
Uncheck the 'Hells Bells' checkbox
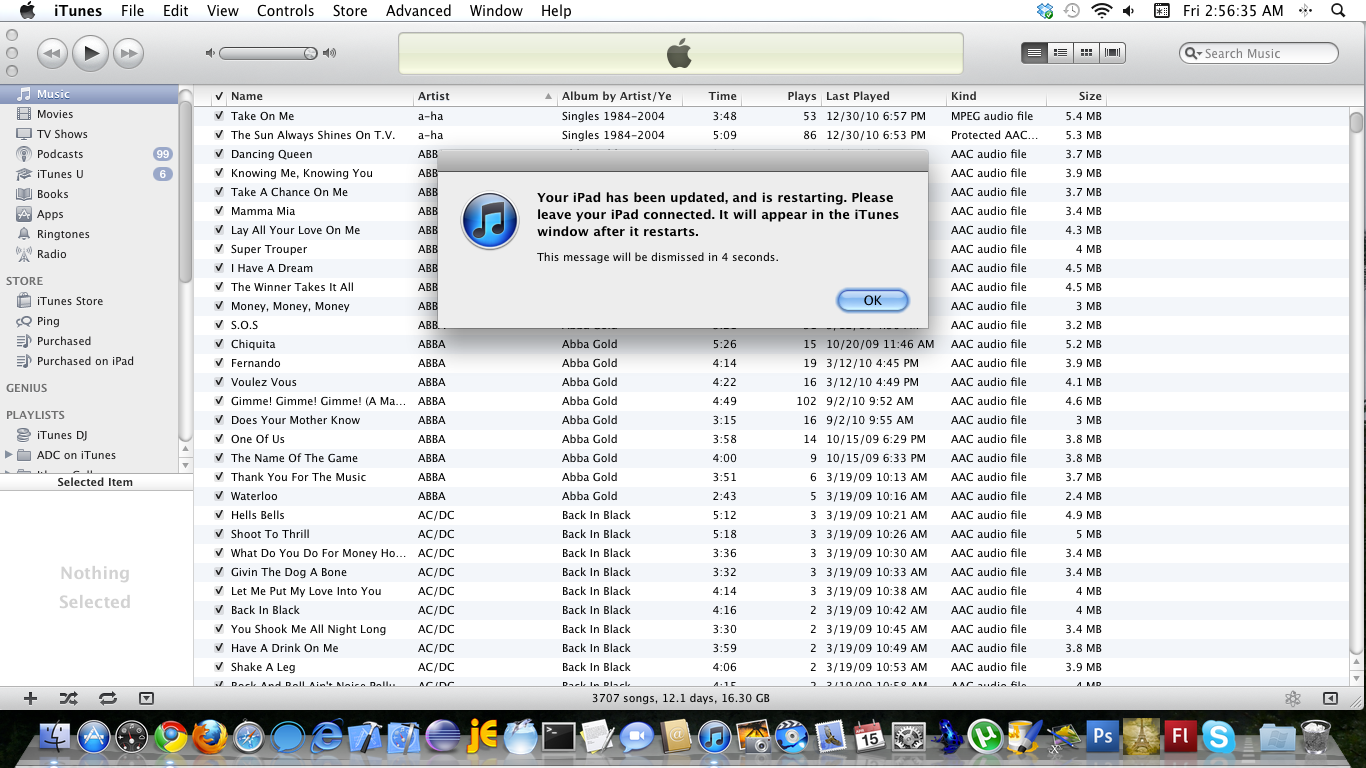point(219,515)
